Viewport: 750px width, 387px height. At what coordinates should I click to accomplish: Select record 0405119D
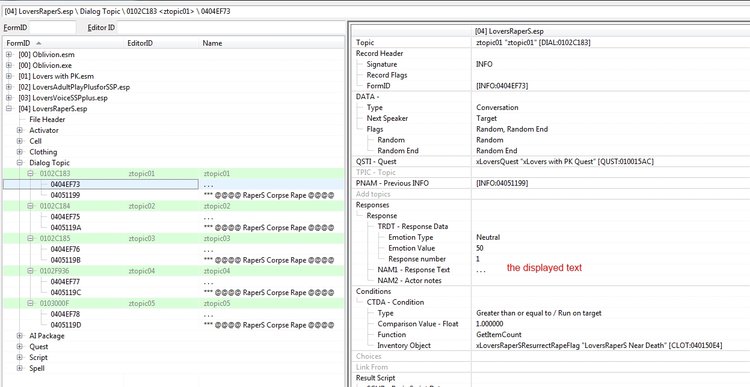tap(173, 325)
